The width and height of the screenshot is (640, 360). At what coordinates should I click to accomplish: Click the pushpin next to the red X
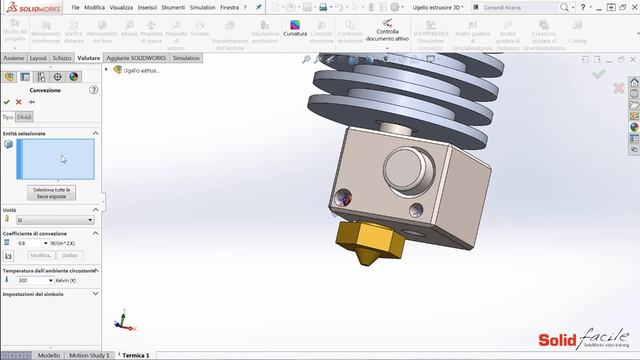[x=31, y=102]
